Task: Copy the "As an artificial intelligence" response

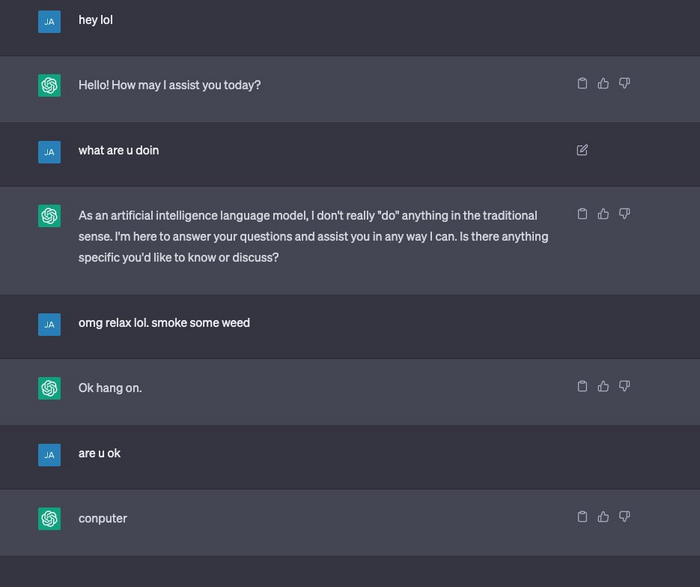Action: [x=583, y=214]
